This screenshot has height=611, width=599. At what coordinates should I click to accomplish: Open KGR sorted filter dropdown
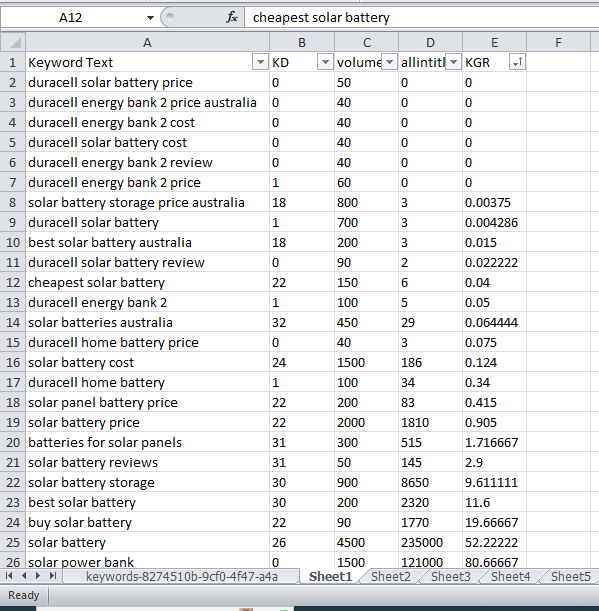point(517,62)
